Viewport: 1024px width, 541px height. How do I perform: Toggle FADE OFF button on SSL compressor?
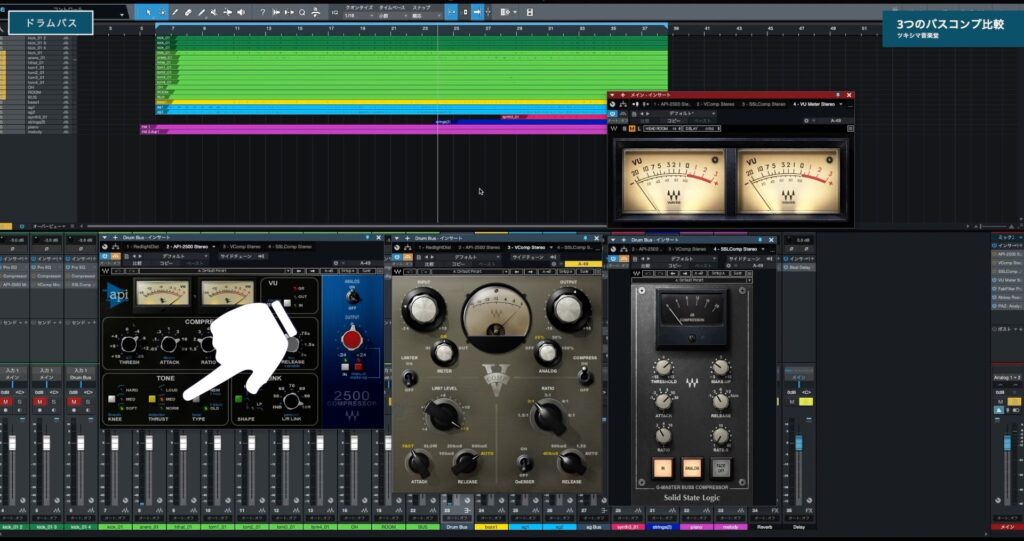point(722,468)
